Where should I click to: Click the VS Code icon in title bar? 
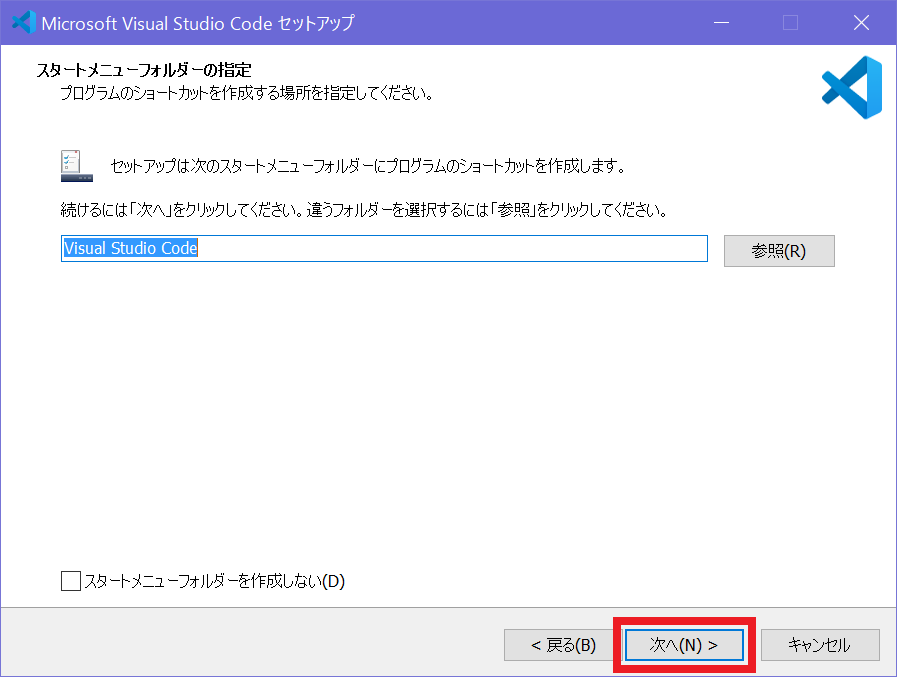(x=23, y=22)
